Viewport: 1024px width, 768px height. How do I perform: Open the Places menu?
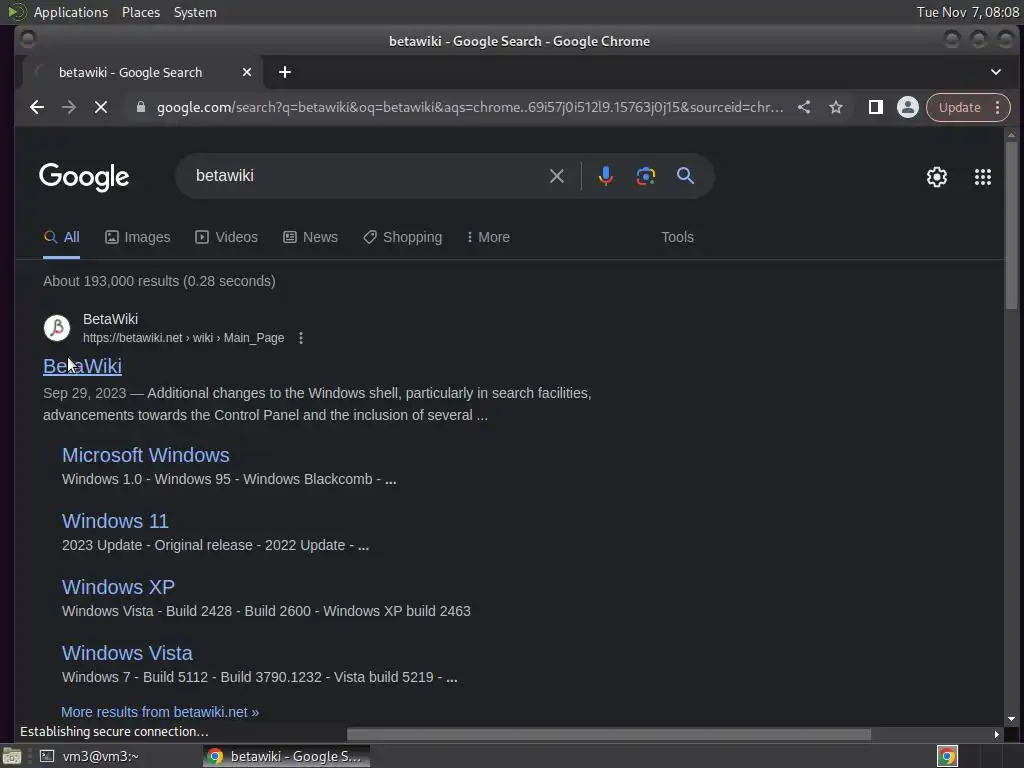pyautogui.click(x=140, y=12)
